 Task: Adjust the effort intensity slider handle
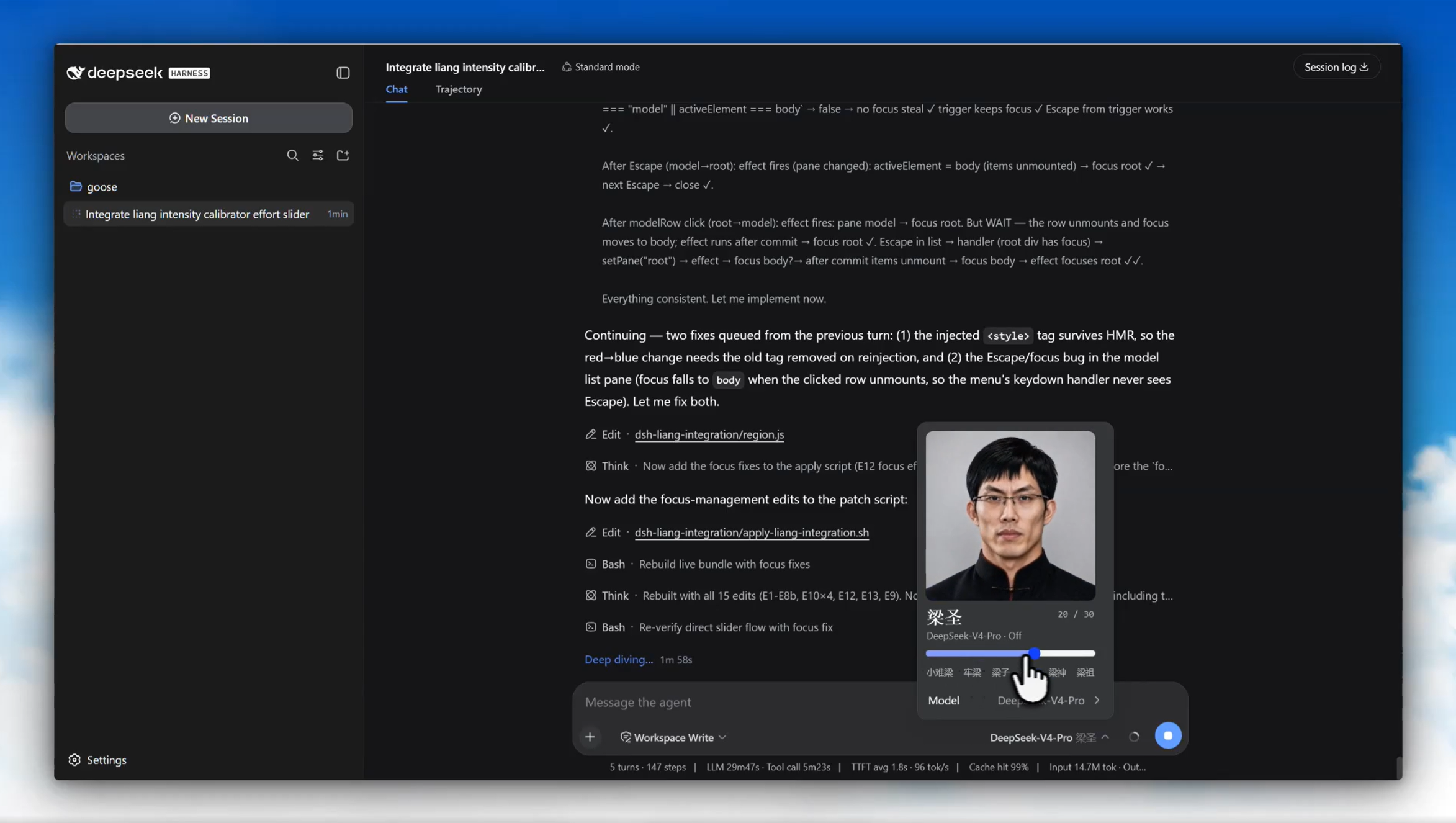pos(1034,654)
